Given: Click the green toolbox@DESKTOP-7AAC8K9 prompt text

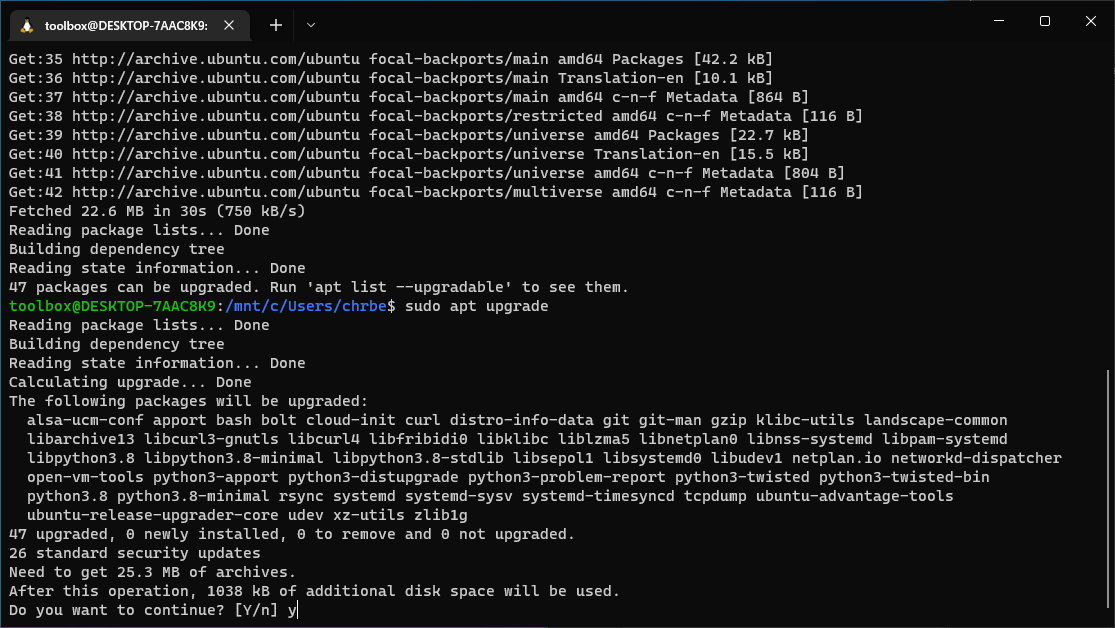Looking at the screenshot, I should pos(112,306).
